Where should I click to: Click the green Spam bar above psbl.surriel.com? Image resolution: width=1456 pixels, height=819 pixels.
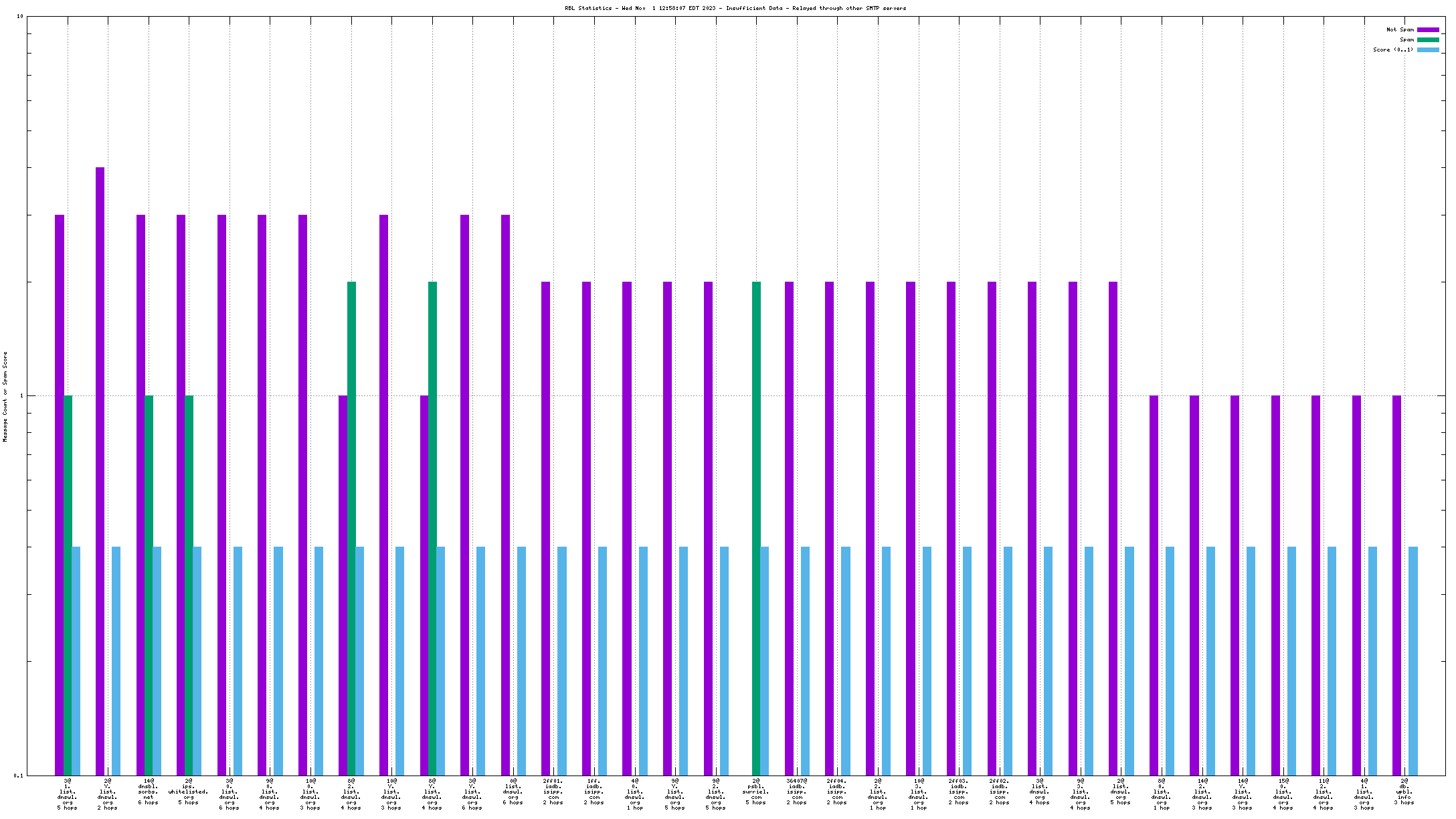pyautogui.click(x=756, y=529)
